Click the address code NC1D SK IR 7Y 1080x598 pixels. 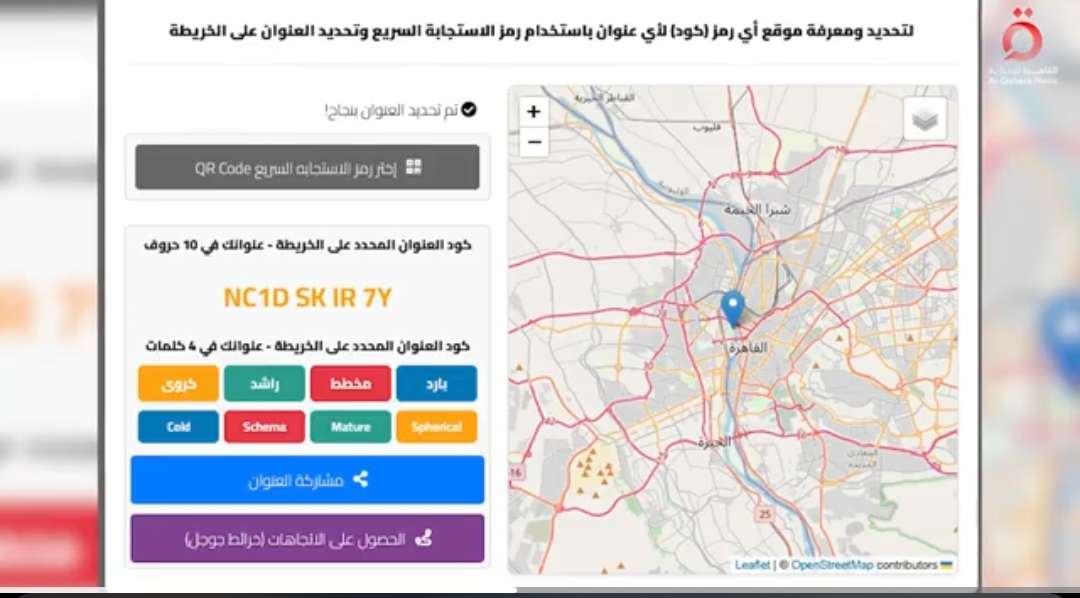[x=307, y=298]
